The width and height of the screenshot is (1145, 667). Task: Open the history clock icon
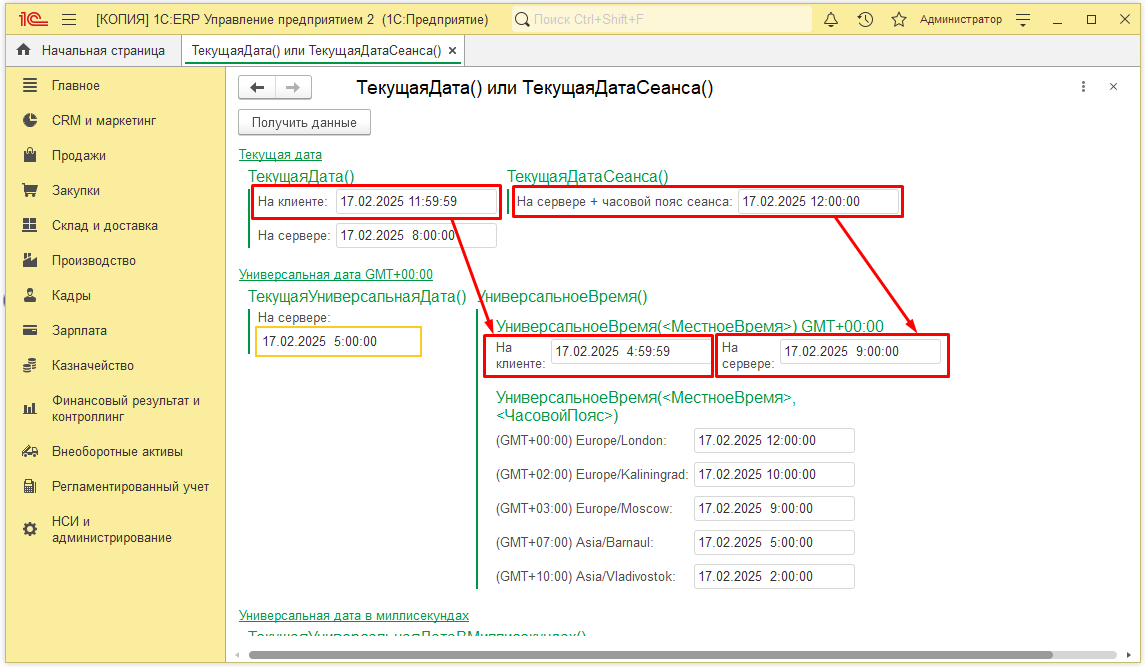click(x=865, y=19)
